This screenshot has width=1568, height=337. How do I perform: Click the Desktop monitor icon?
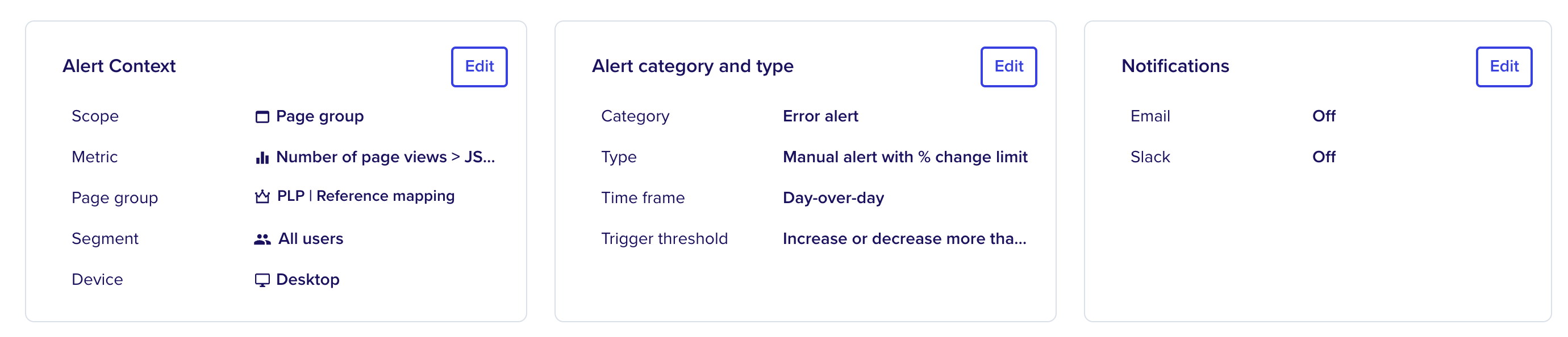tap(262, 280)
